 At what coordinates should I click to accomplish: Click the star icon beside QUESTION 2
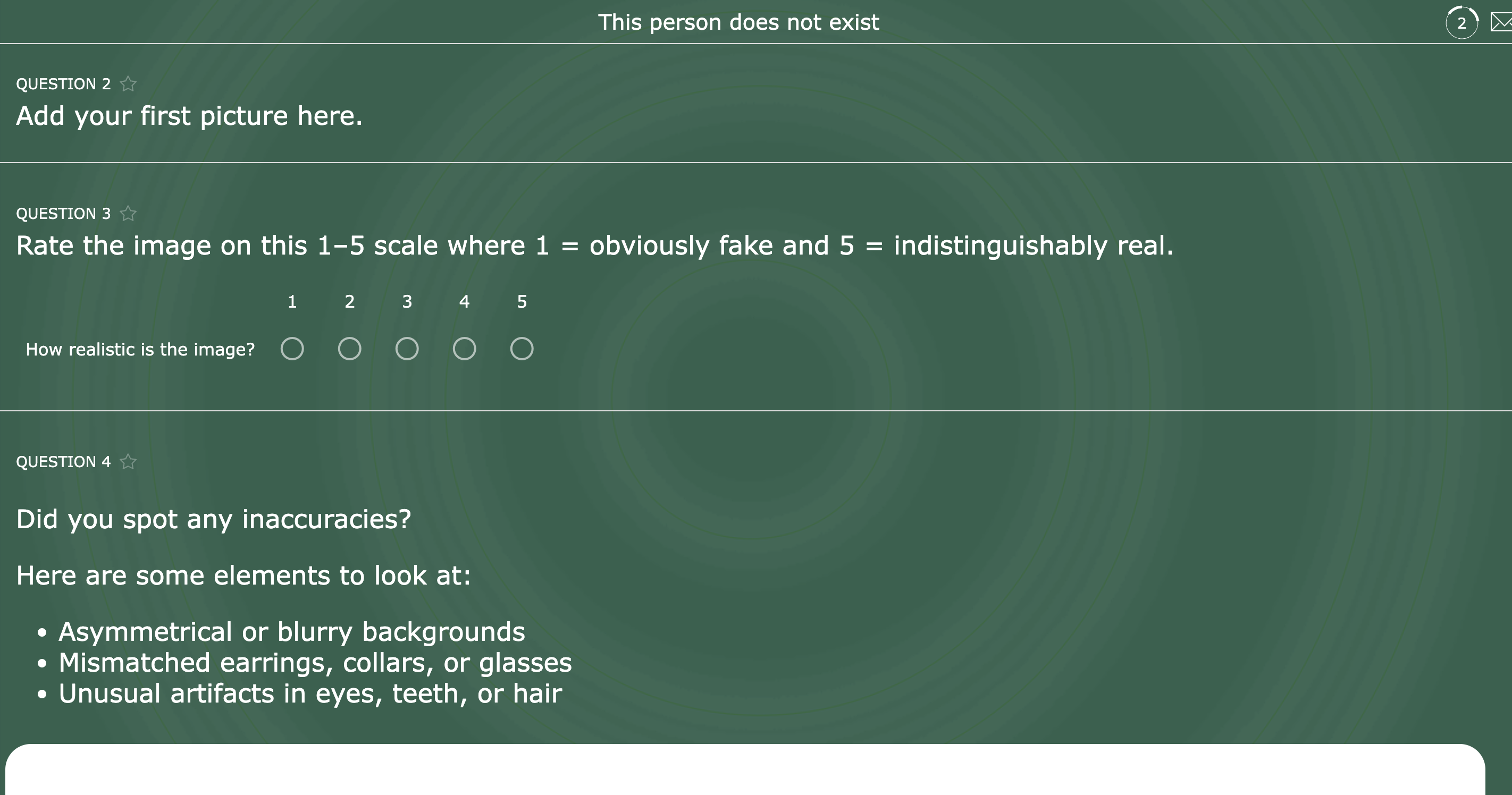pyautogui.click(x=128, y=83)
